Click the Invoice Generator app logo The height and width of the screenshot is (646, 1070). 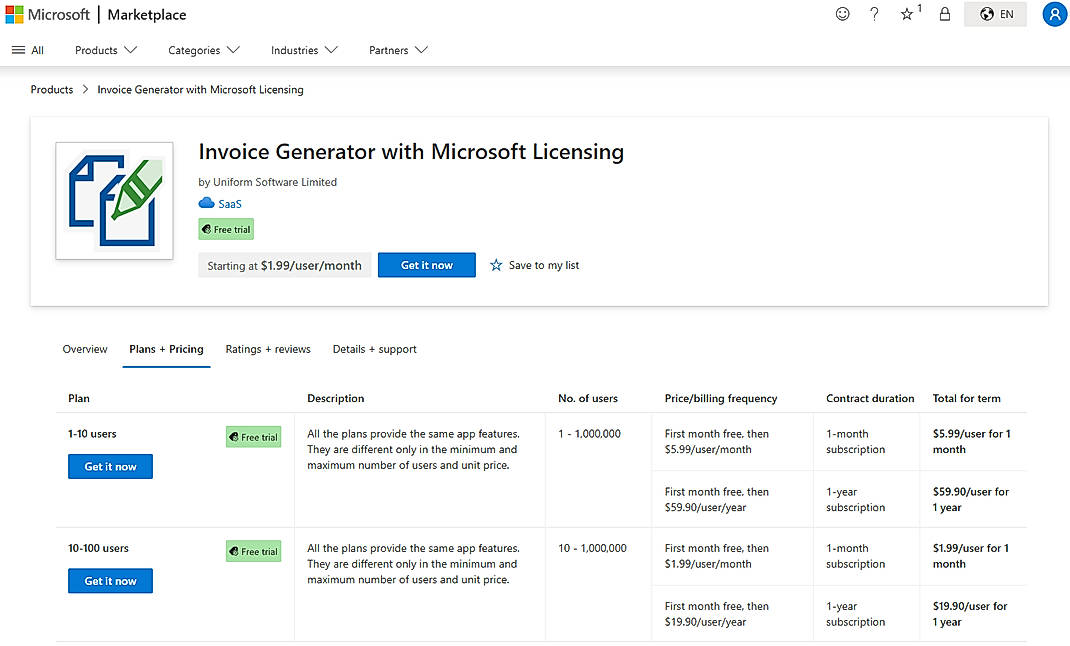click(x=115, y=201)
